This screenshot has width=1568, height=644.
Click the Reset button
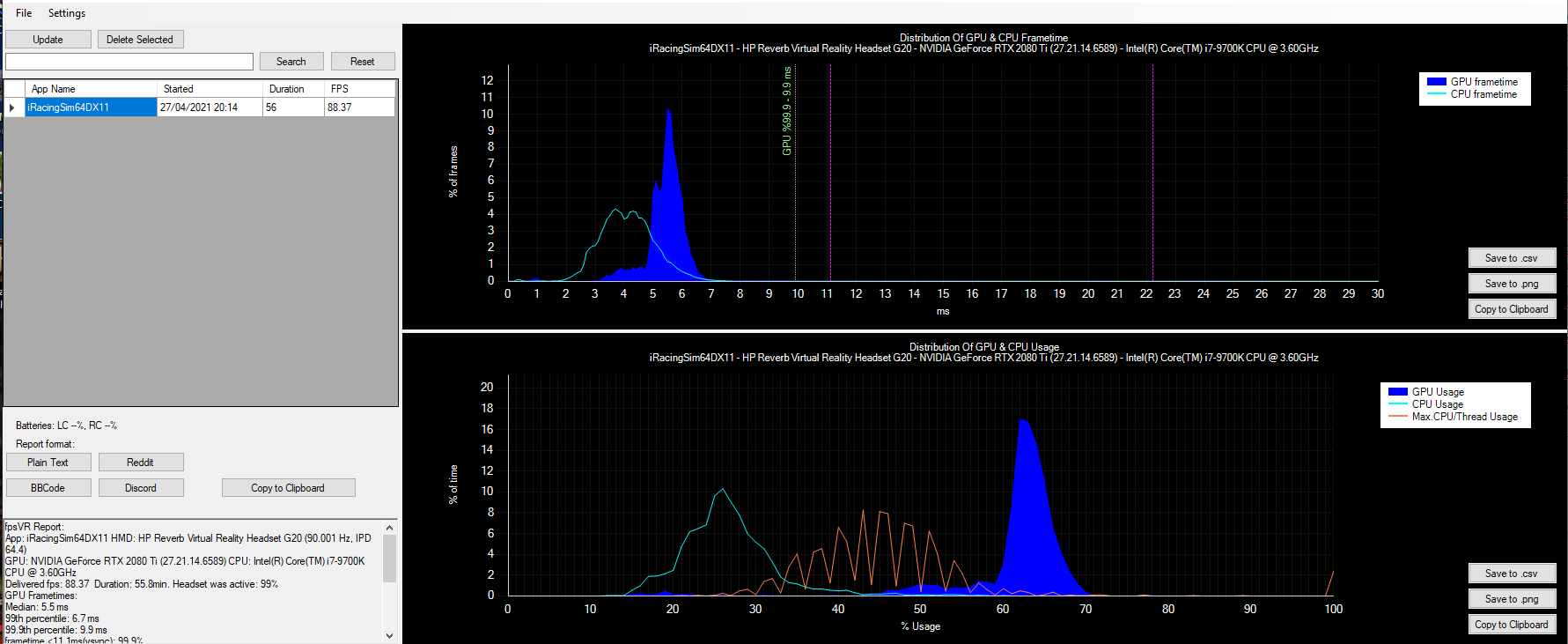click(363, 62)
